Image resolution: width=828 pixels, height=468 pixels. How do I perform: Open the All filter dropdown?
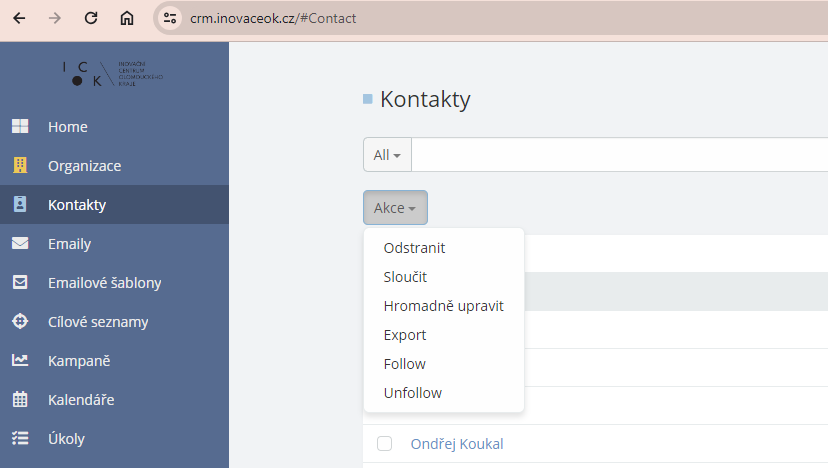click(x=387, y=155)
